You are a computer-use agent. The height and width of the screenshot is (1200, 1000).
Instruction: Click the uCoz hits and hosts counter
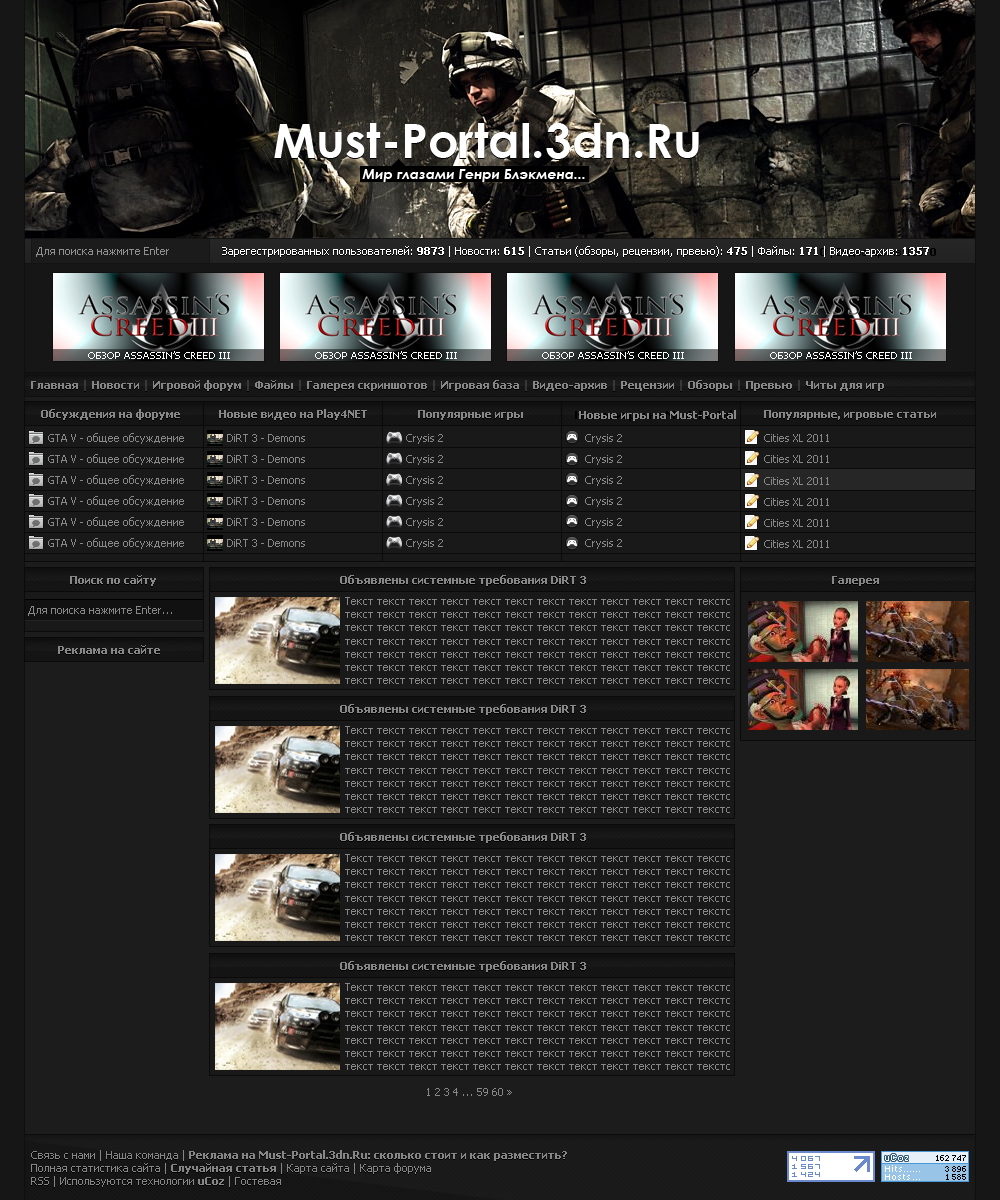[925, 1166]
